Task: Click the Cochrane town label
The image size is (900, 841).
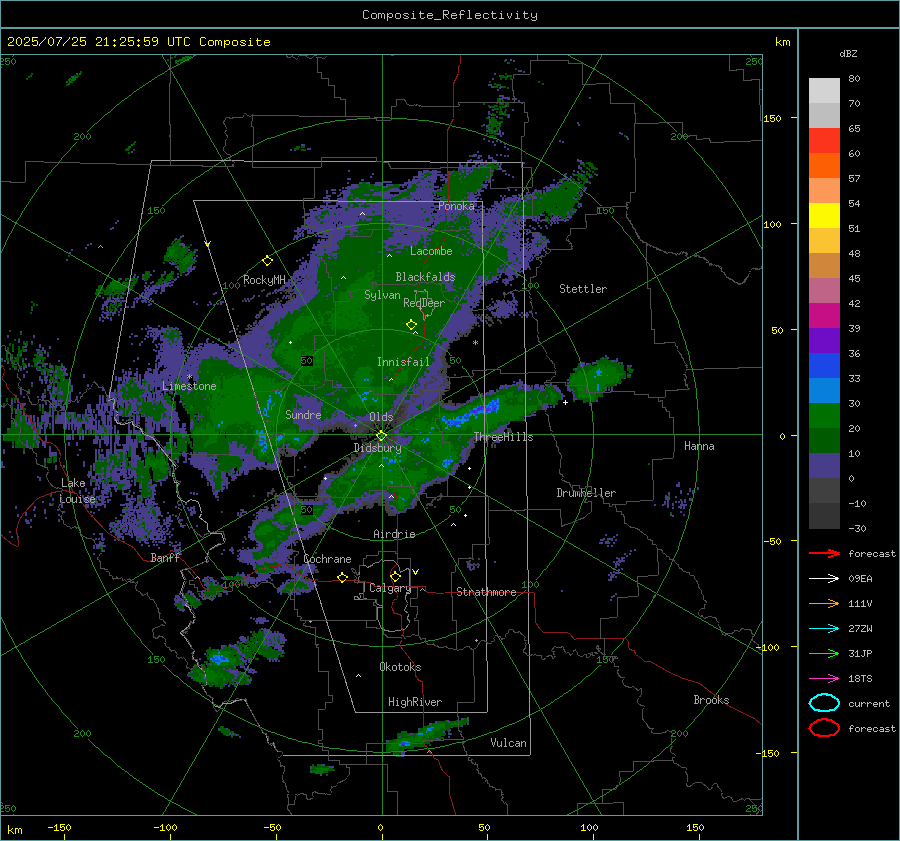Action: click(327, 559)
